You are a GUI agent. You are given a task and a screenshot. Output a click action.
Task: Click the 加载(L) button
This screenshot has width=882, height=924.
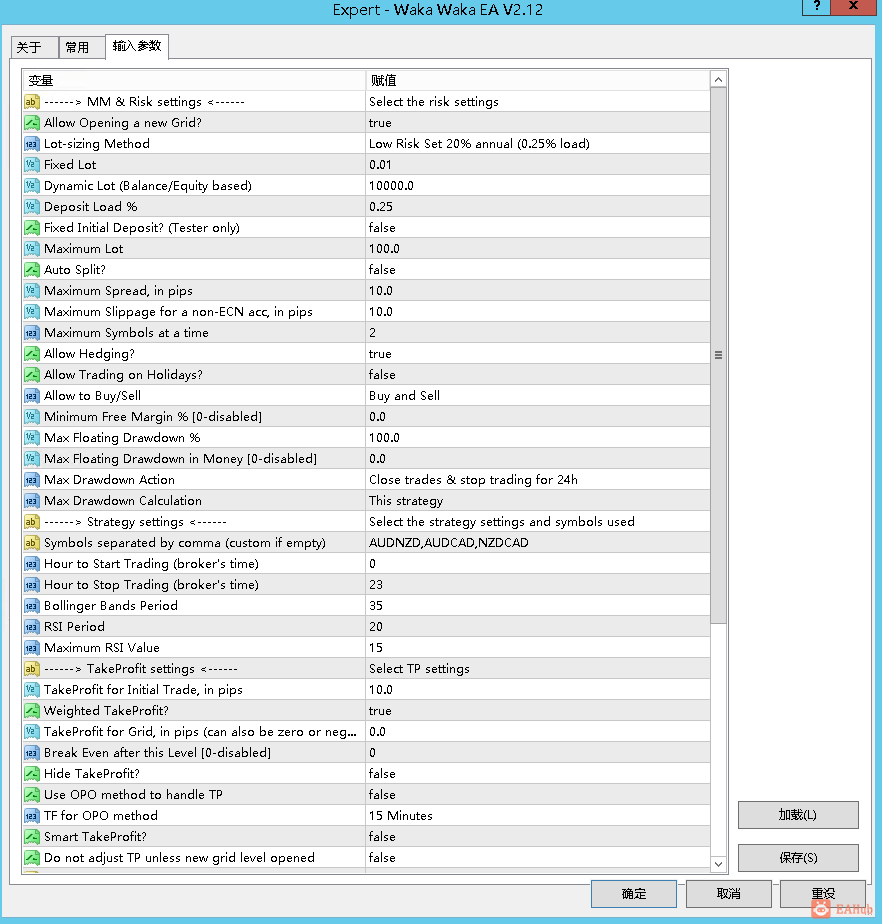798,815
